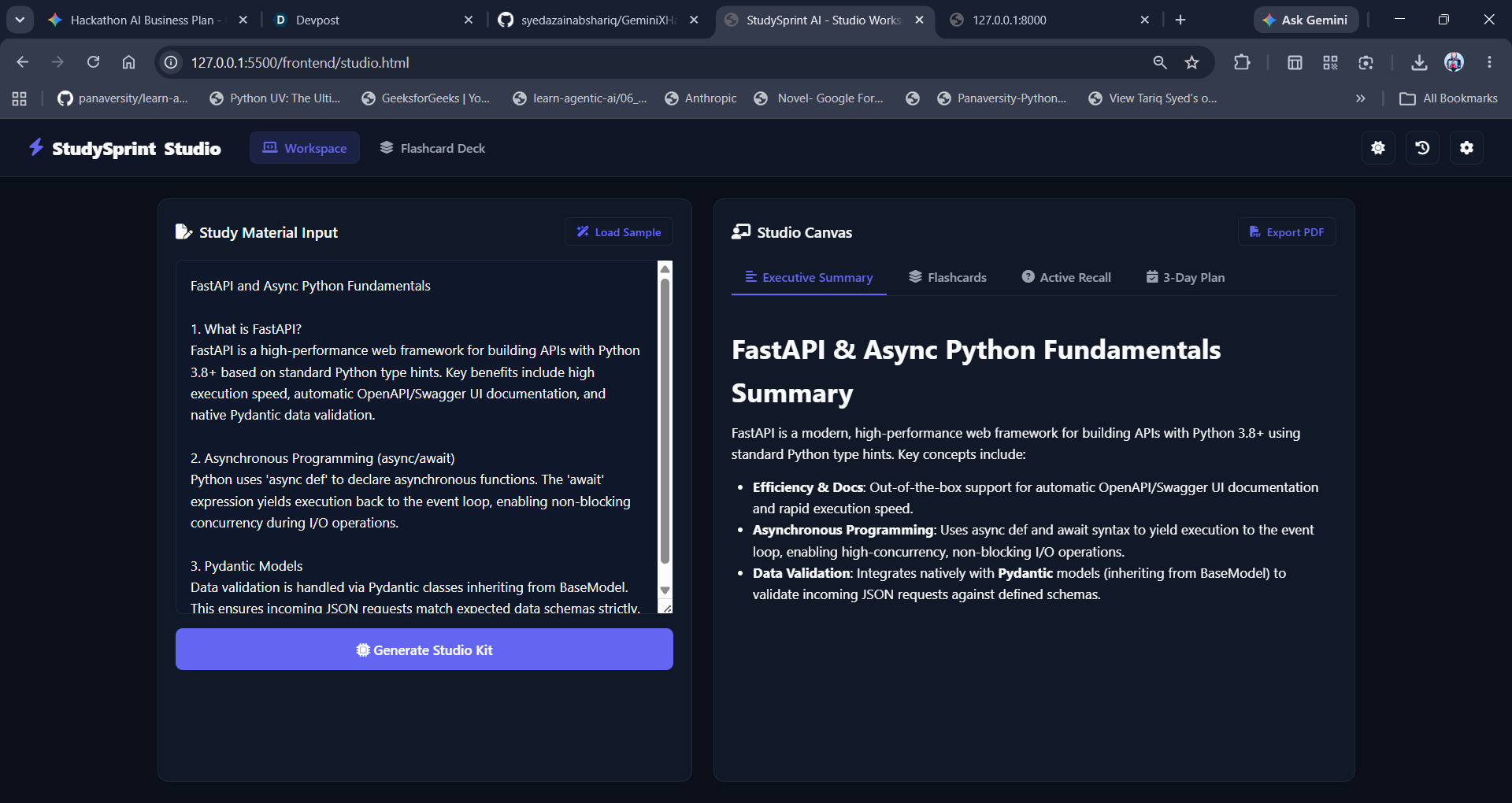
Task: Click inside the study material text area
Action: click(x=417, y=437)
